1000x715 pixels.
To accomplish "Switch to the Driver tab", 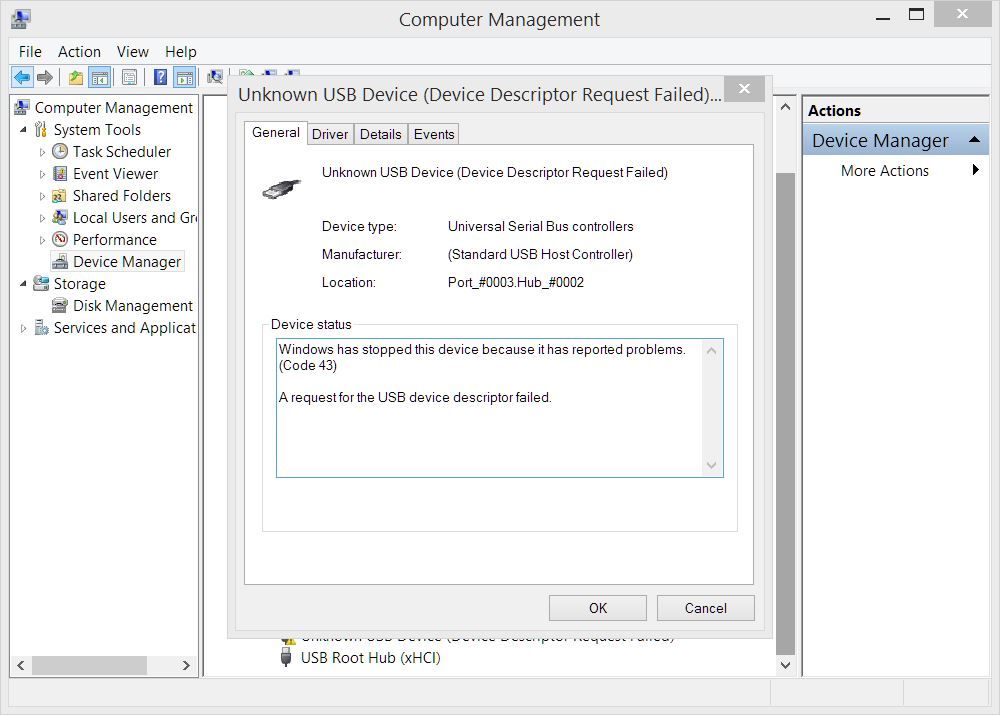I will (x=330, y=134).
